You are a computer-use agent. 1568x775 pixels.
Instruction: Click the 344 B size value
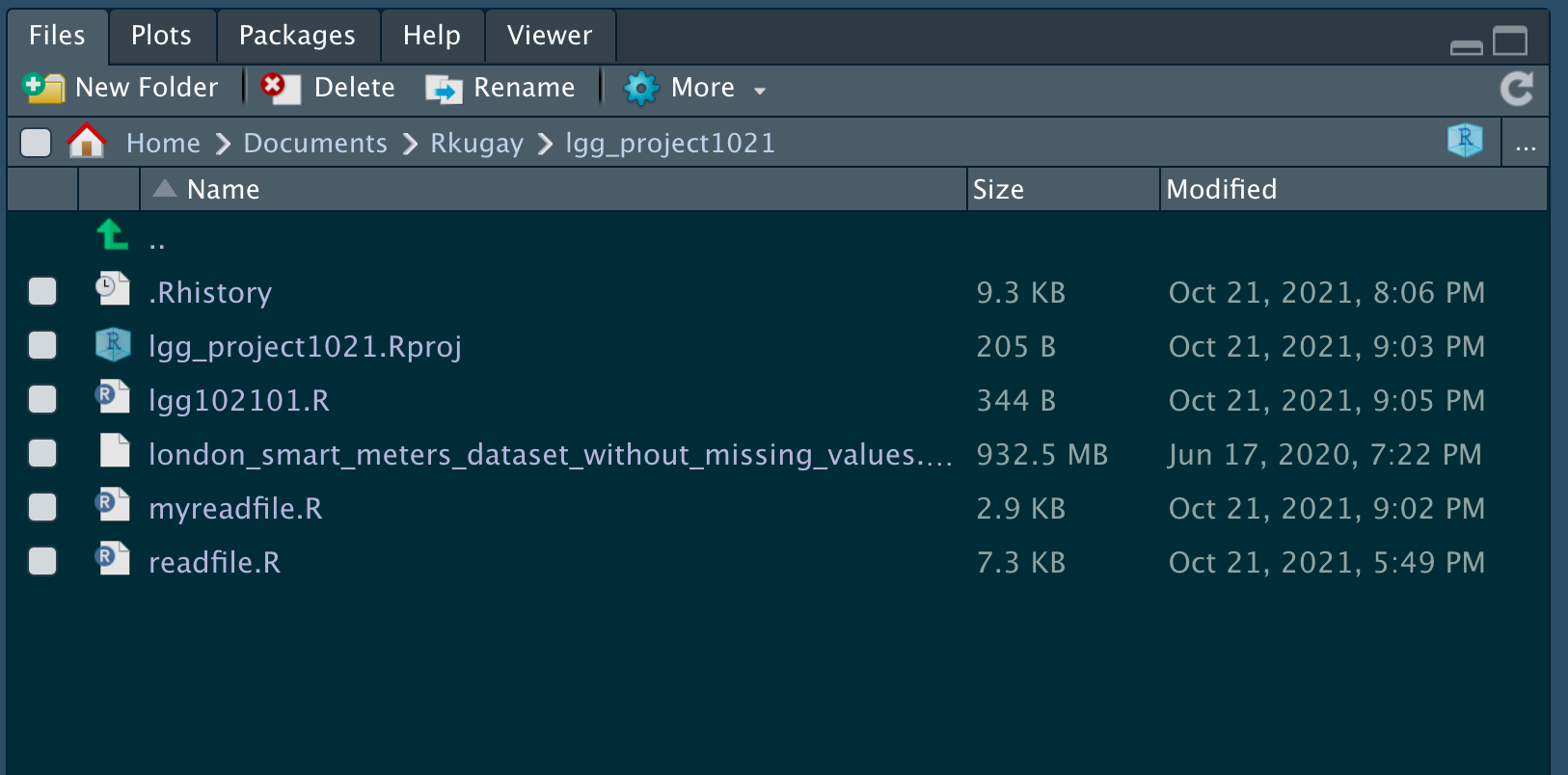pos(1016,400)
